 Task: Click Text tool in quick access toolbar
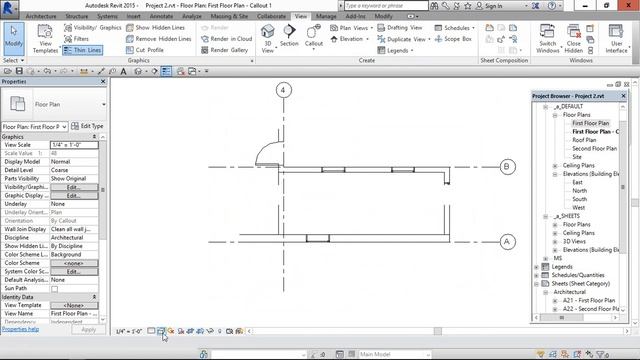click(x=123, y=71)
